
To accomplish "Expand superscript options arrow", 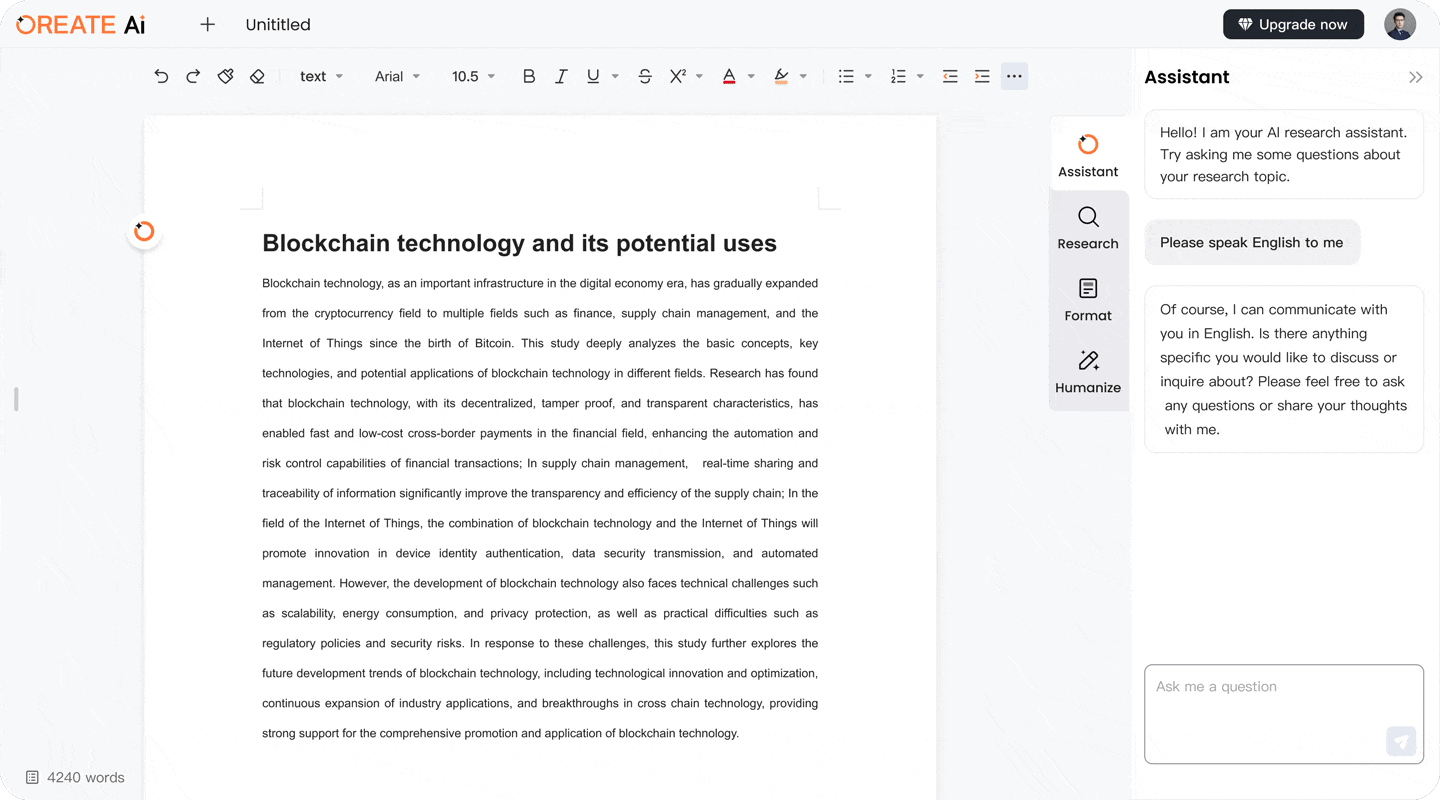I will tap(699, 76).
